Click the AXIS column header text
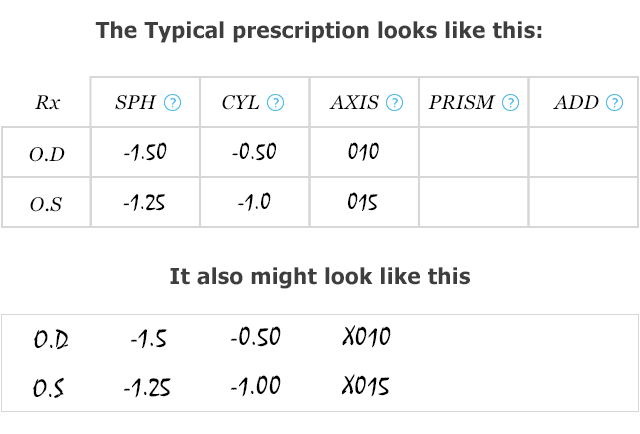This screenshot has height=434, width=640. tap(355, 102)
